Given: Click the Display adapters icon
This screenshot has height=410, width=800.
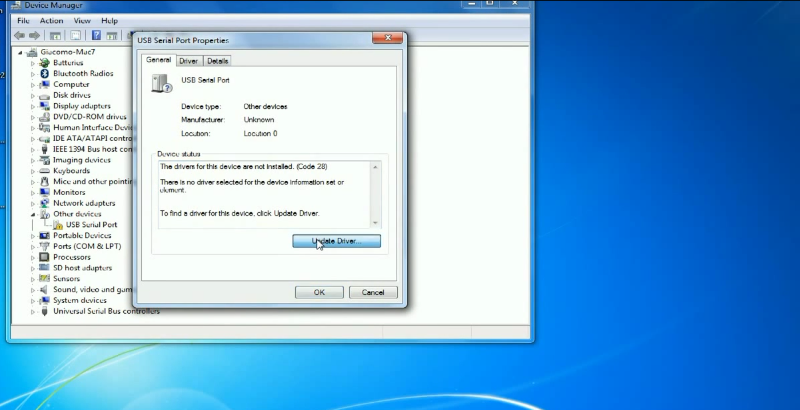Looking at the screenshot, I should coord(44,106).
